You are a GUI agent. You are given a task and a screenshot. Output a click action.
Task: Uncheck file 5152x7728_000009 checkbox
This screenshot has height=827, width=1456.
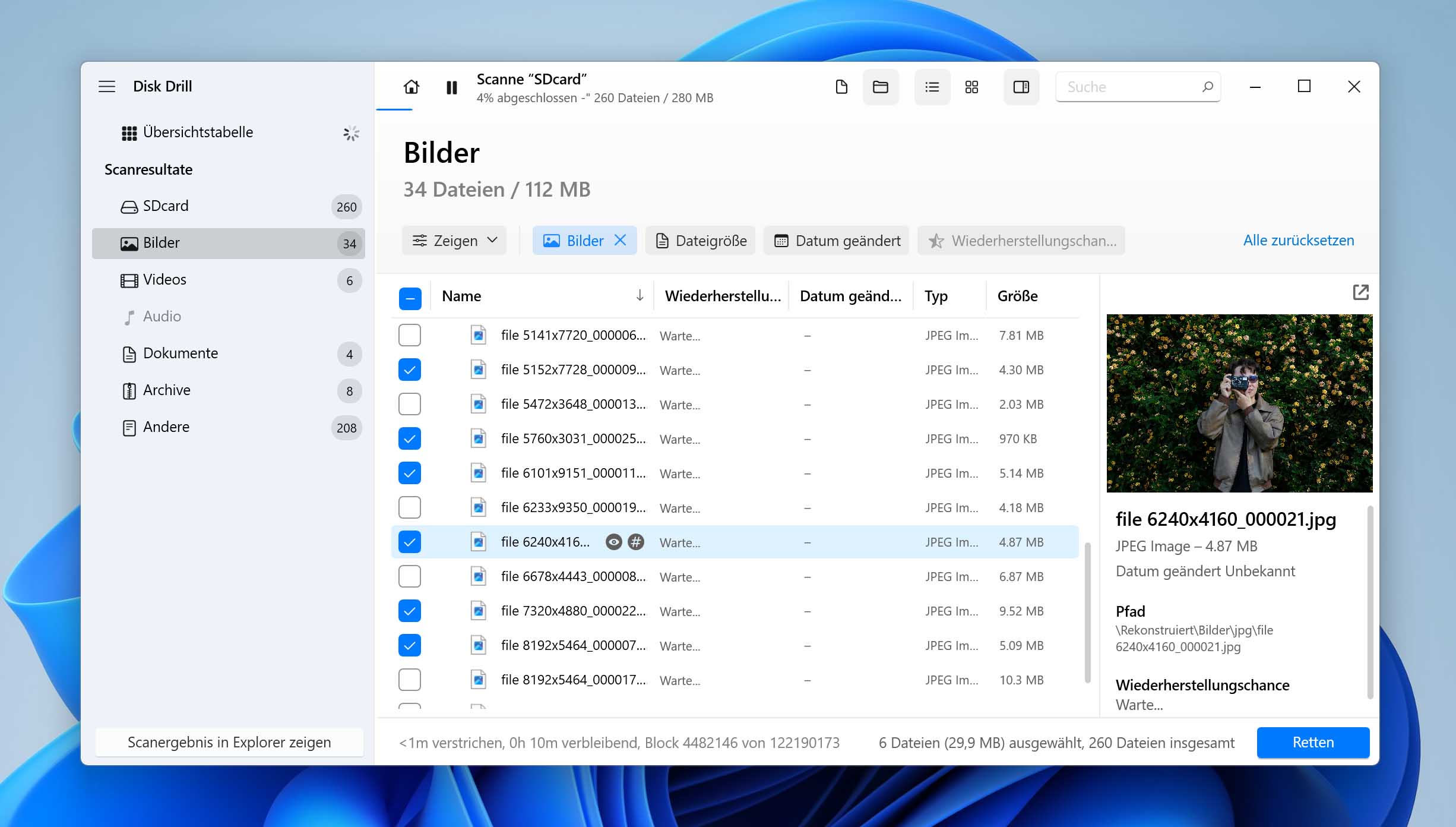[x=410, y=370]
